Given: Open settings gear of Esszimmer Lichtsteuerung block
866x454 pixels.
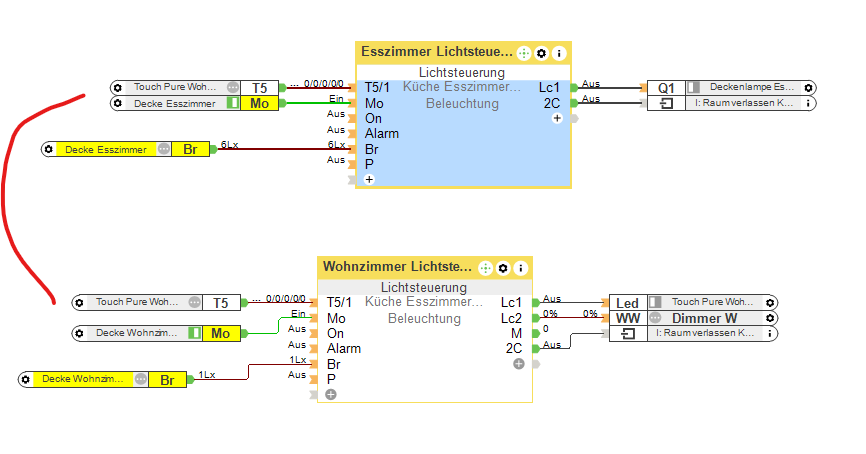Looking at the screenshot, I should (x=541, y=53).
